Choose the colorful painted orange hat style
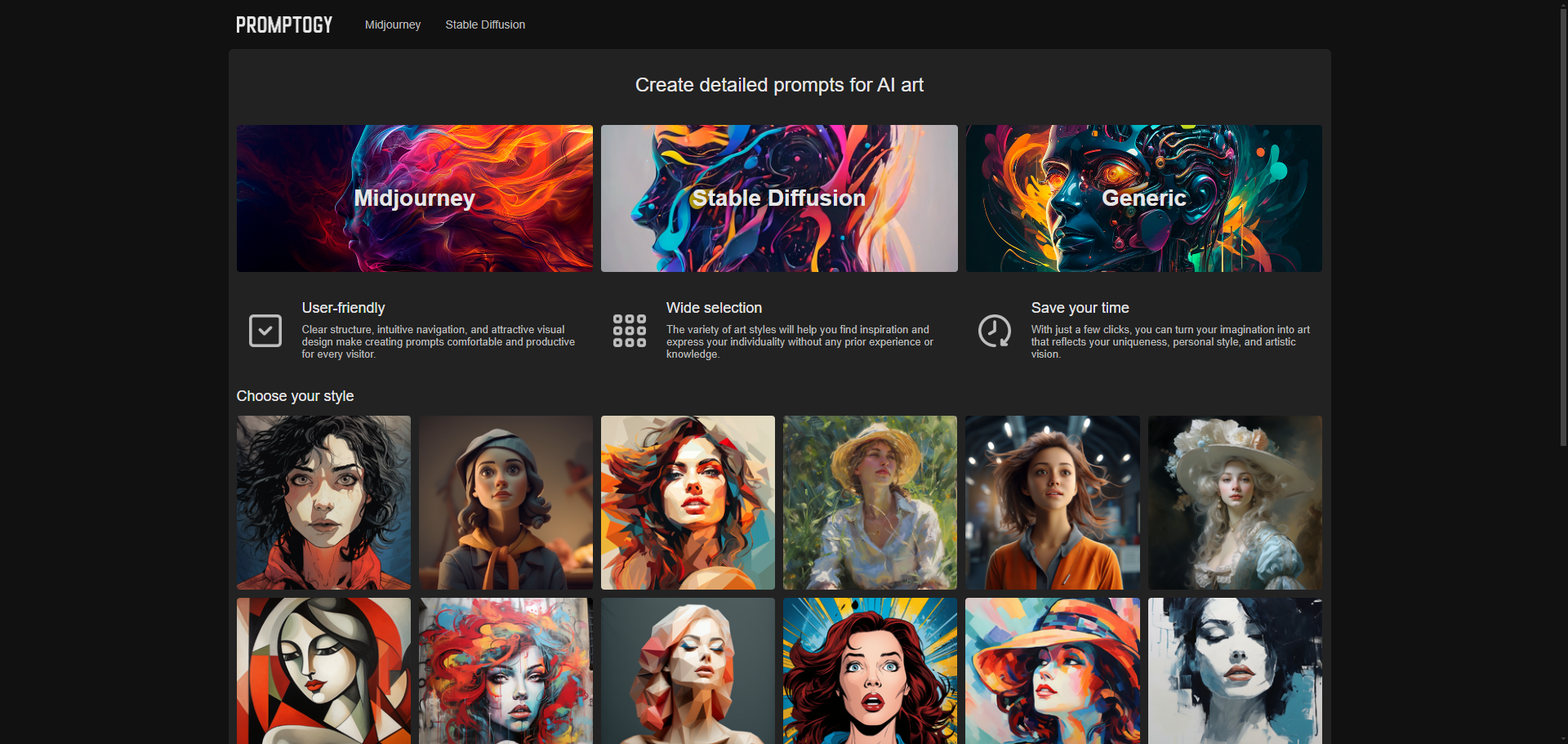 [x=1053, y=670]
